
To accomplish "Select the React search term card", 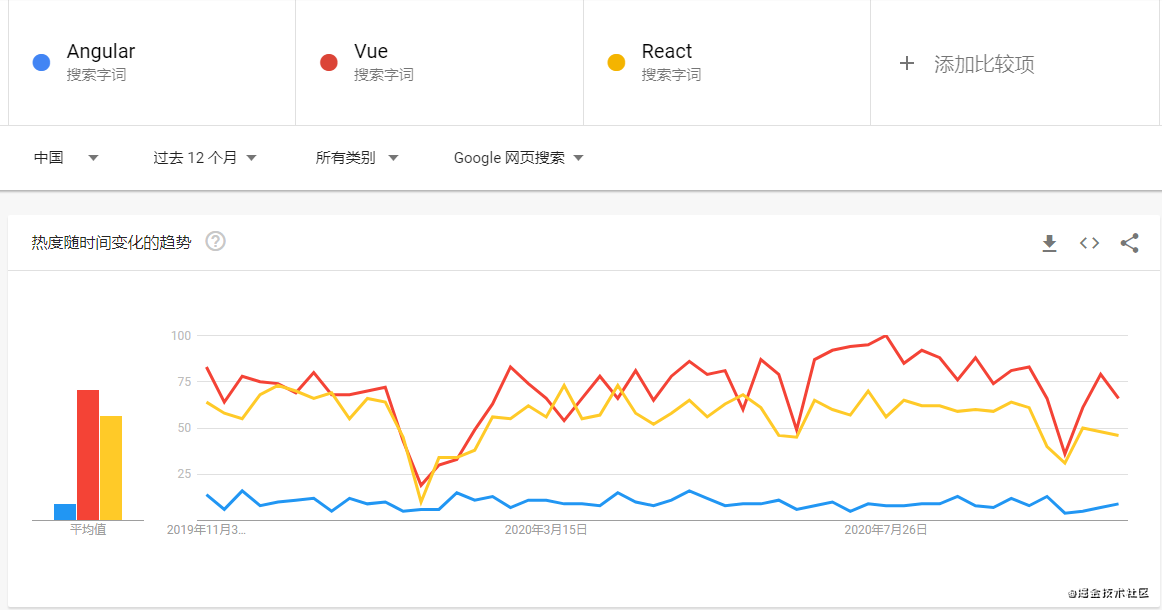I will [x=727, y=62].
